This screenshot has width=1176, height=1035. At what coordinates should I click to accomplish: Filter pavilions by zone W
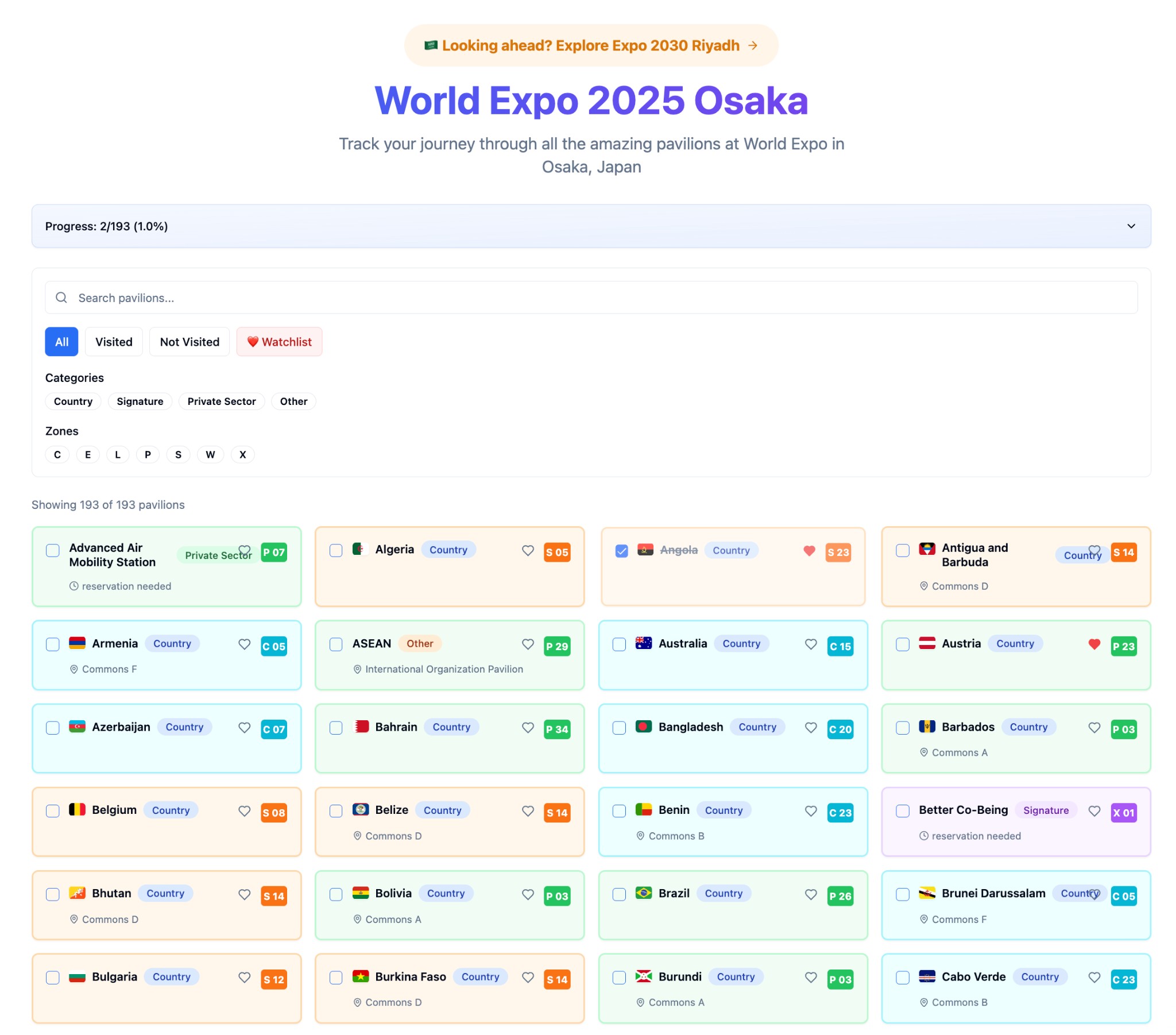pyautogui.click(x=210, y=454)
